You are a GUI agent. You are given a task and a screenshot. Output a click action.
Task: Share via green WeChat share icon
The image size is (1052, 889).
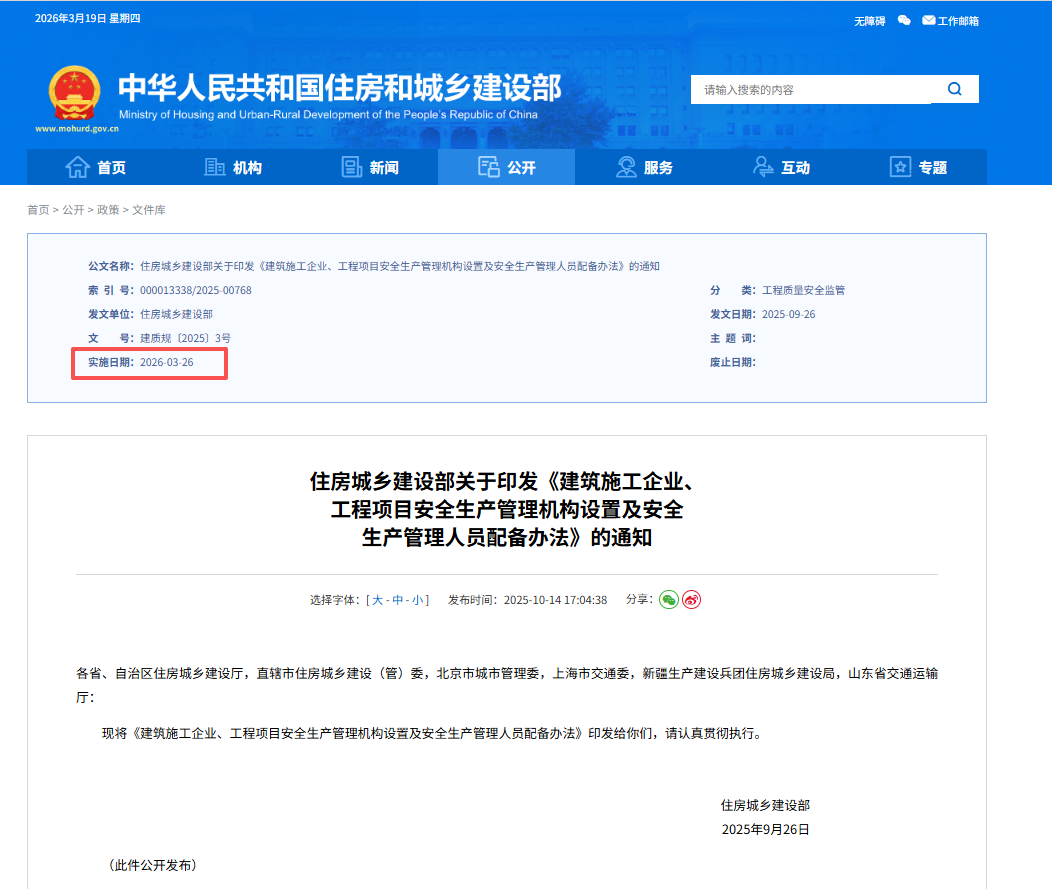pyautogui.click(x=669, y=600)
